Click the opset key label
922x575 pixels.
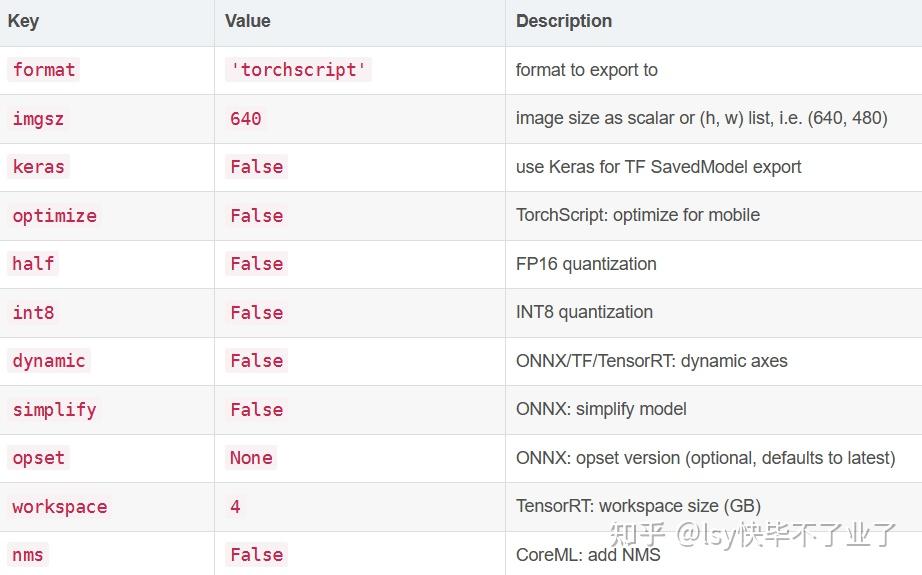pos(38,458)
